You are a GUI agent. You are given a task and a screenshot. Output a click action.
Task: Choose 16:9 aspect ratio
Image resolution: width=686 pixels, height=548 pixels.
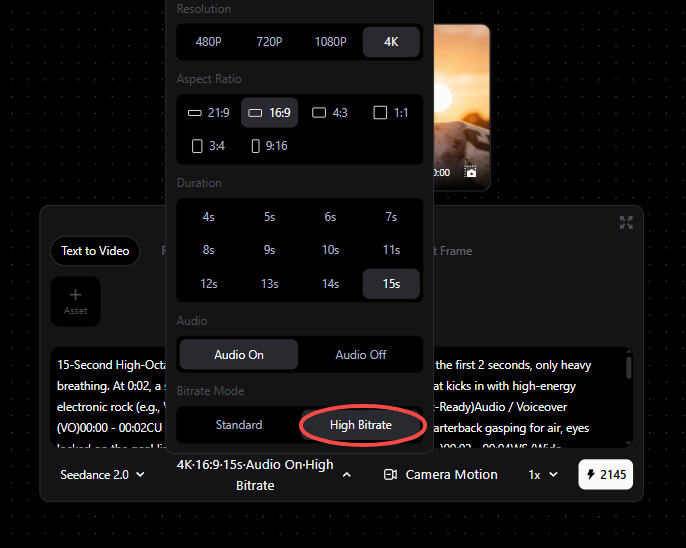(x=269, y=113)
